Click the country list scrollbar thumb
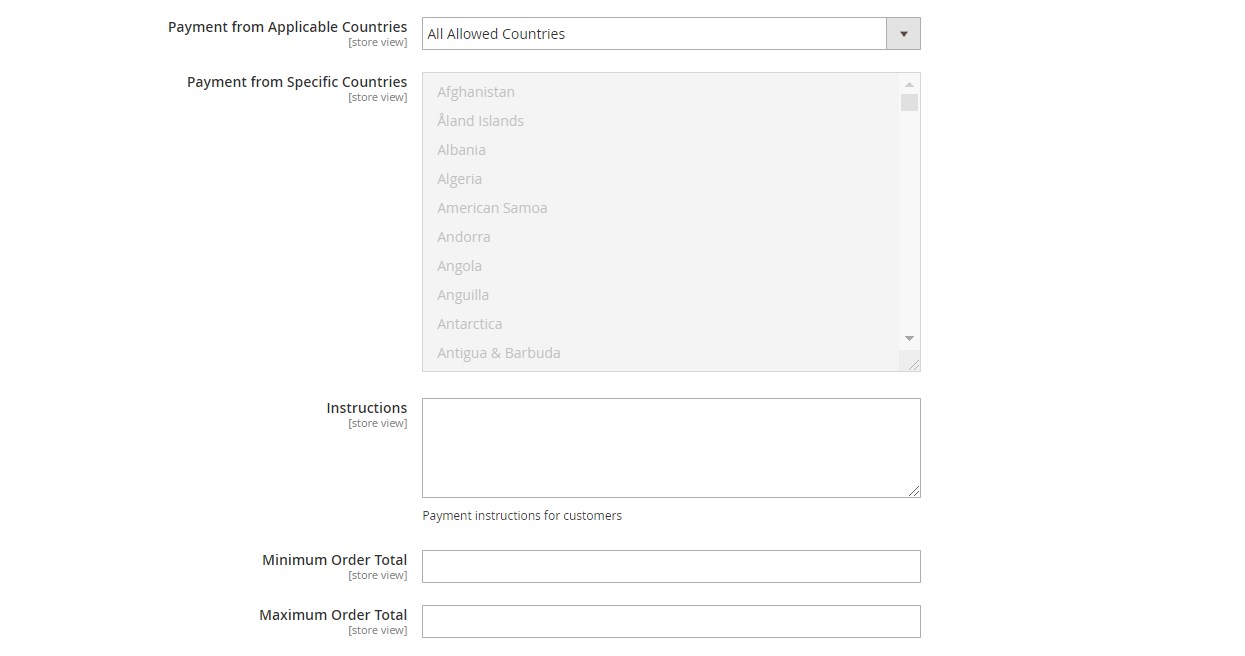1245x656 pixels. [909, 102]
